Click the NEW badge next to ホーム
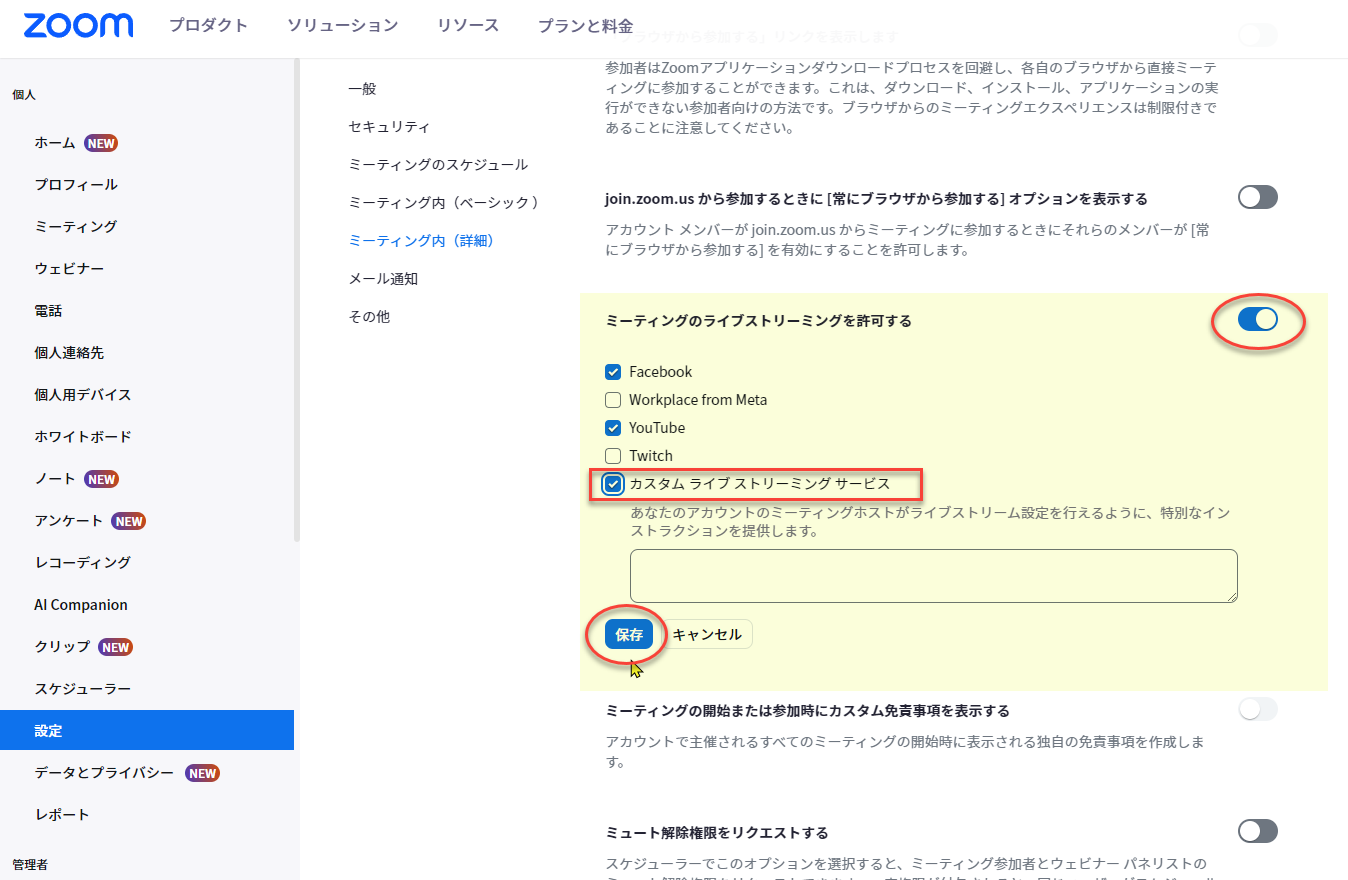 pos(101,143)
